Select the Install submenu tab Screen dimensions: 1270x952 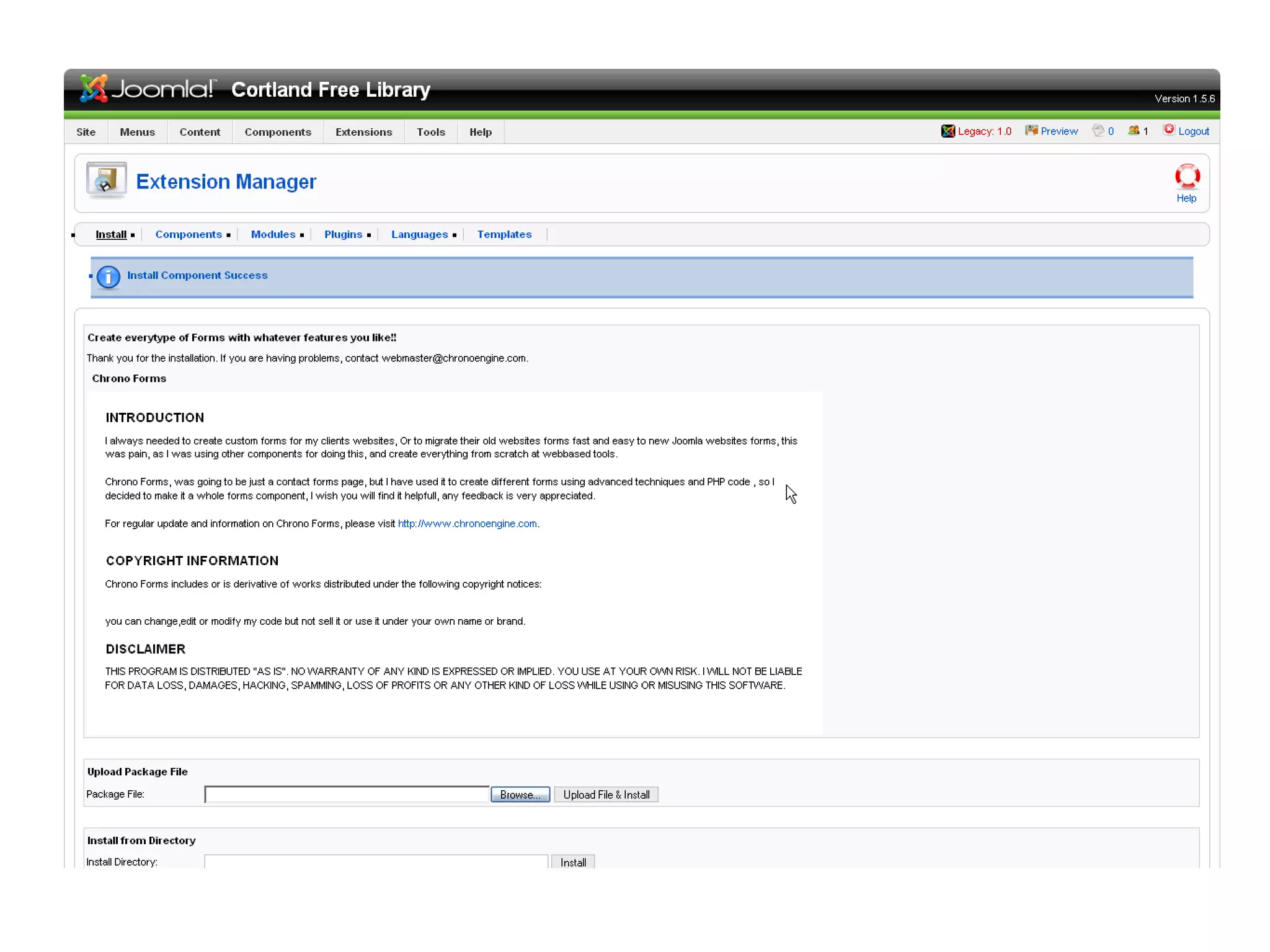pyautogui.click(x=111, y=234)
